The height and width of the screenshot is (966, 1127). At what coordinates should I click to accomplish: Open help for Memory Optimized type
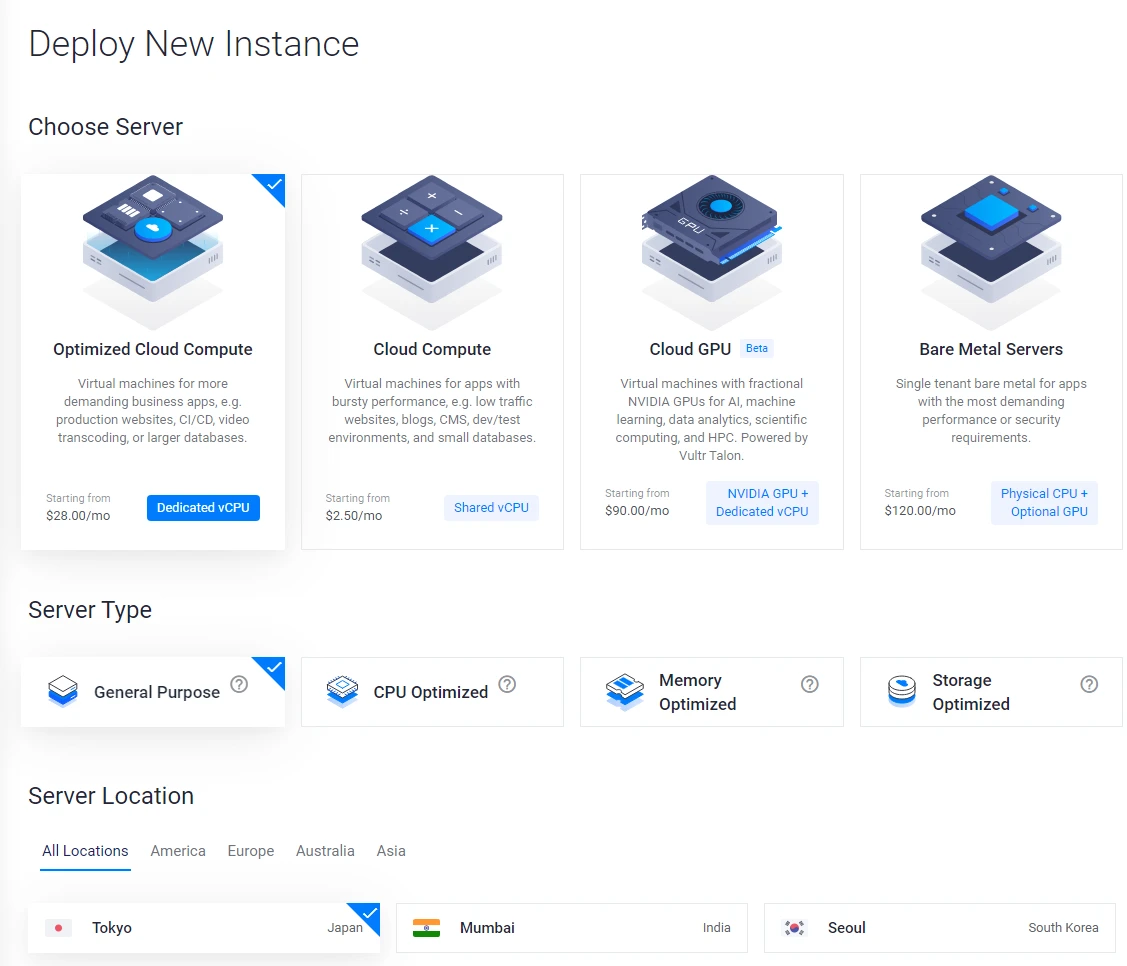pyautogui.click(x=810, y=684)
